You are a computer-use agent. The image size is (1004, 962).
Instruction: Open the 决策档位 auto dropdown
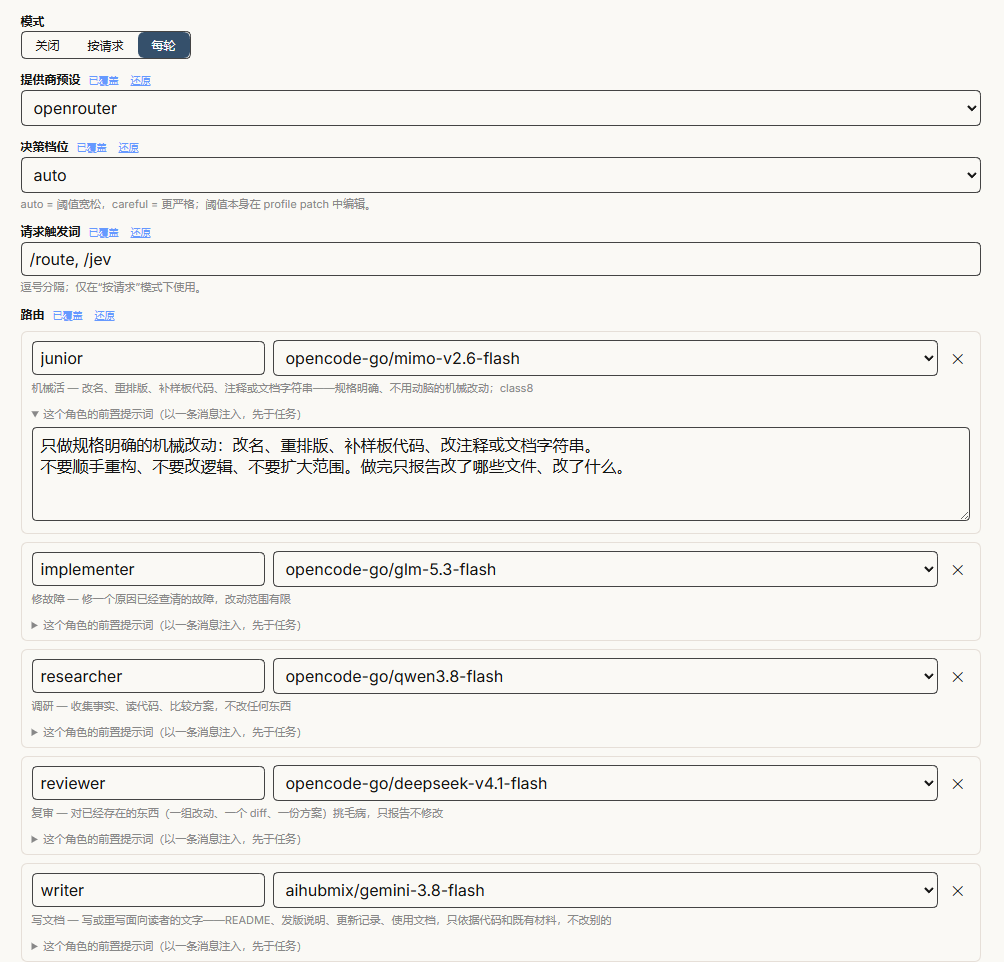[501, 175]
